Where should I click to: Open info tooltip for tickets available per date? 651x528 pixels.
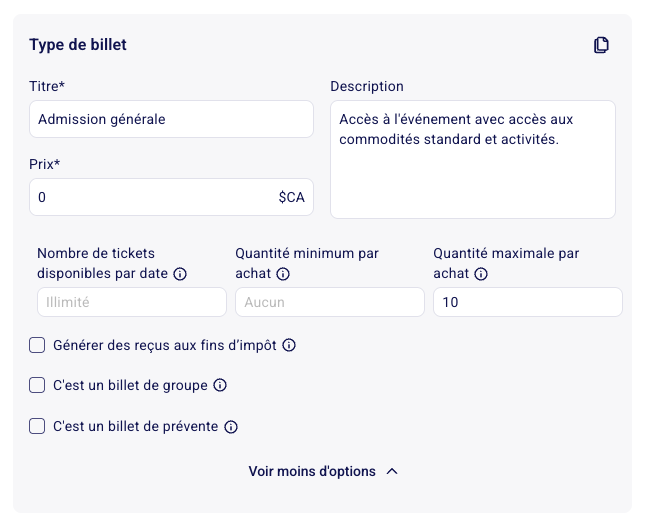point(180,274)
